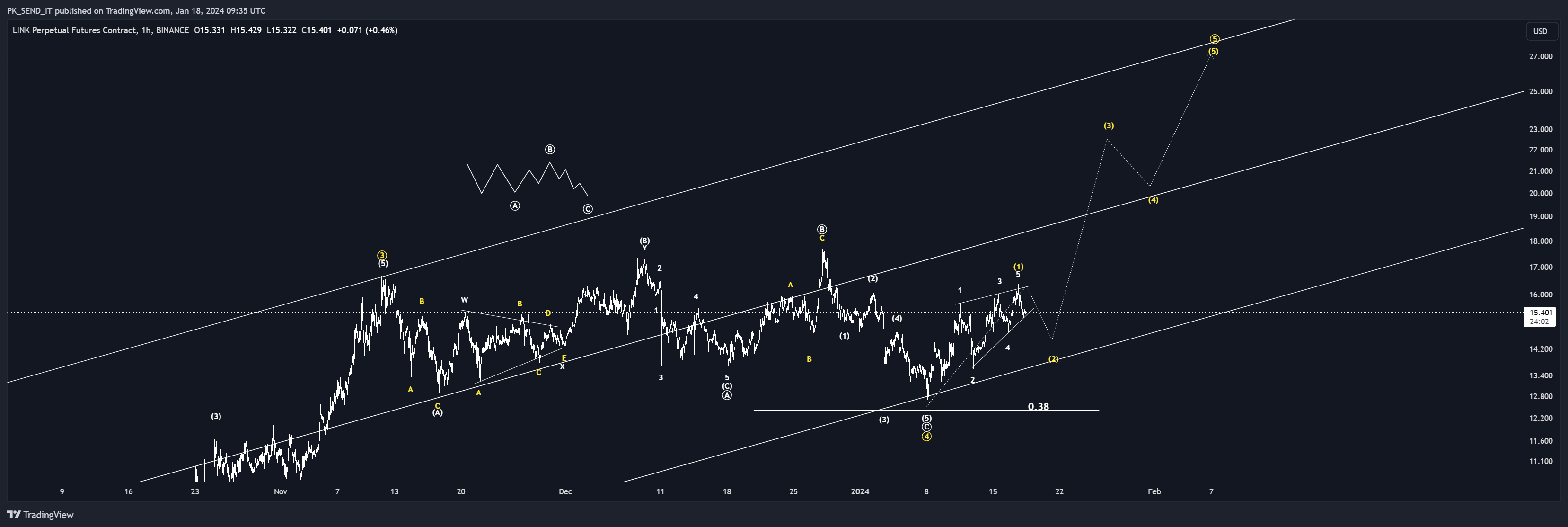The height and width of the screenshot is (527, 1568).
Task: Click the yellow E wave label
Action: coord(564,358)
